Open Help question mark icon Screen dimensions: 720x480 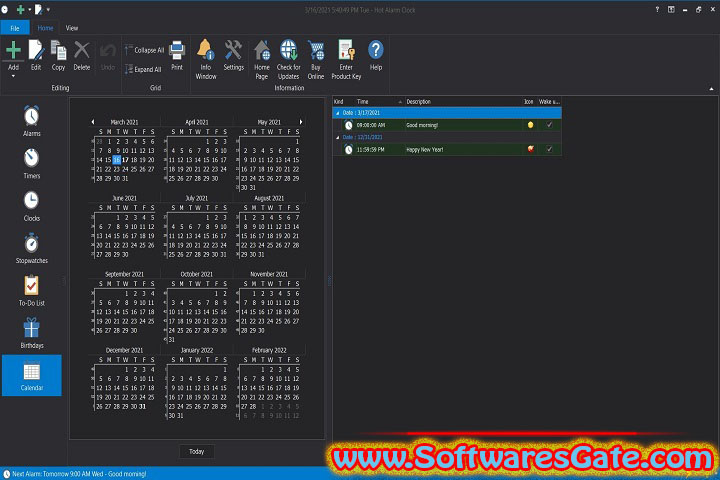[x=376, y=50]
